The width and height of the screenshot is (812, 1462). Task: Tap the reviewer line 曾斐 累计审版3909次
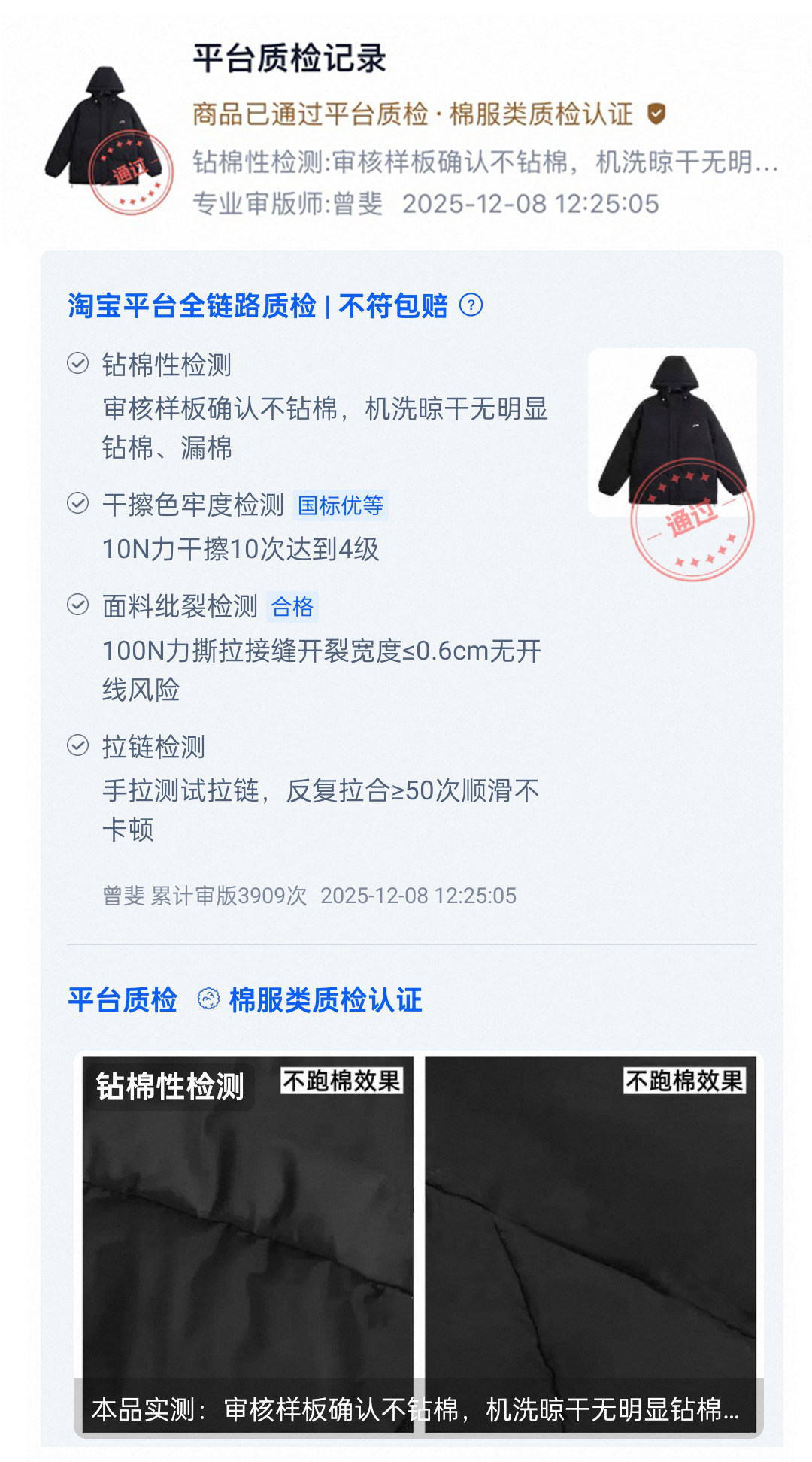(x=205, y=896)
